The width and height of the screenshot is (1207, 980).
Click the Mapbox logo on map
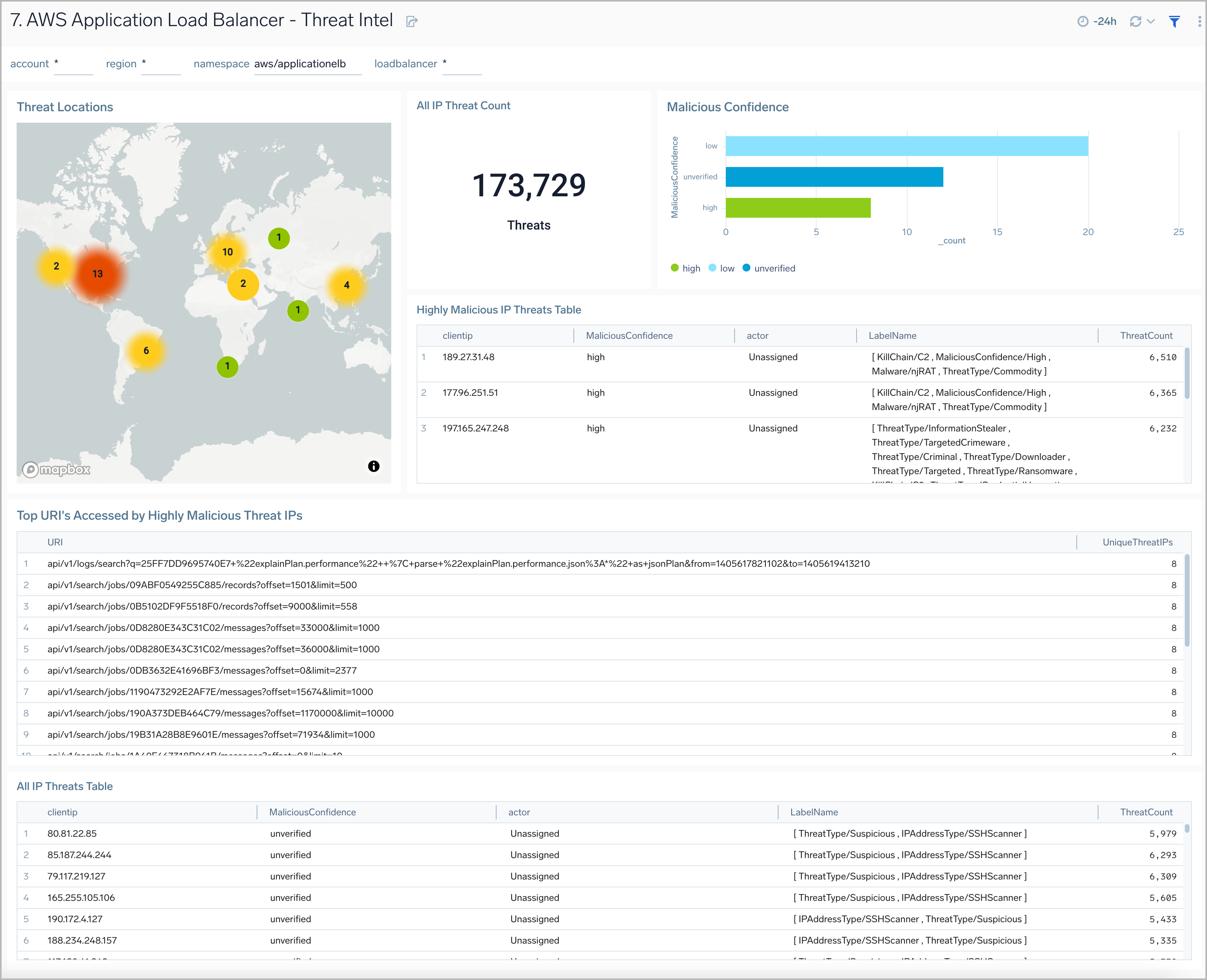[x=56, y=469]
